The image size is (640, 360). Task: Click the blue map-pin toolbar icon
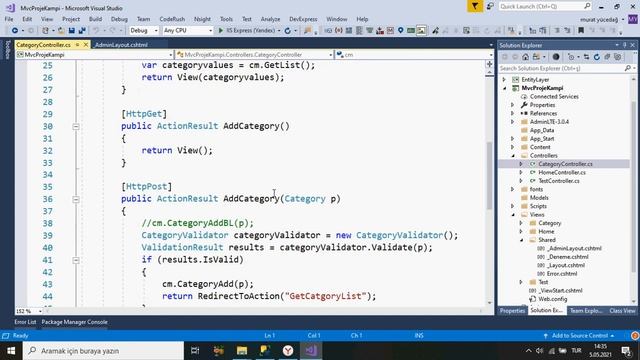(x=400, y=31)
